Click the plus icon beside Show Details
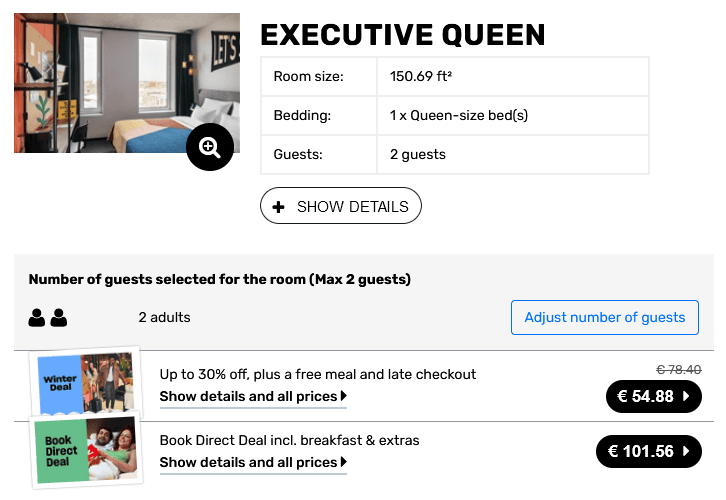Viewport: 726px width, 500px height. 279,207
